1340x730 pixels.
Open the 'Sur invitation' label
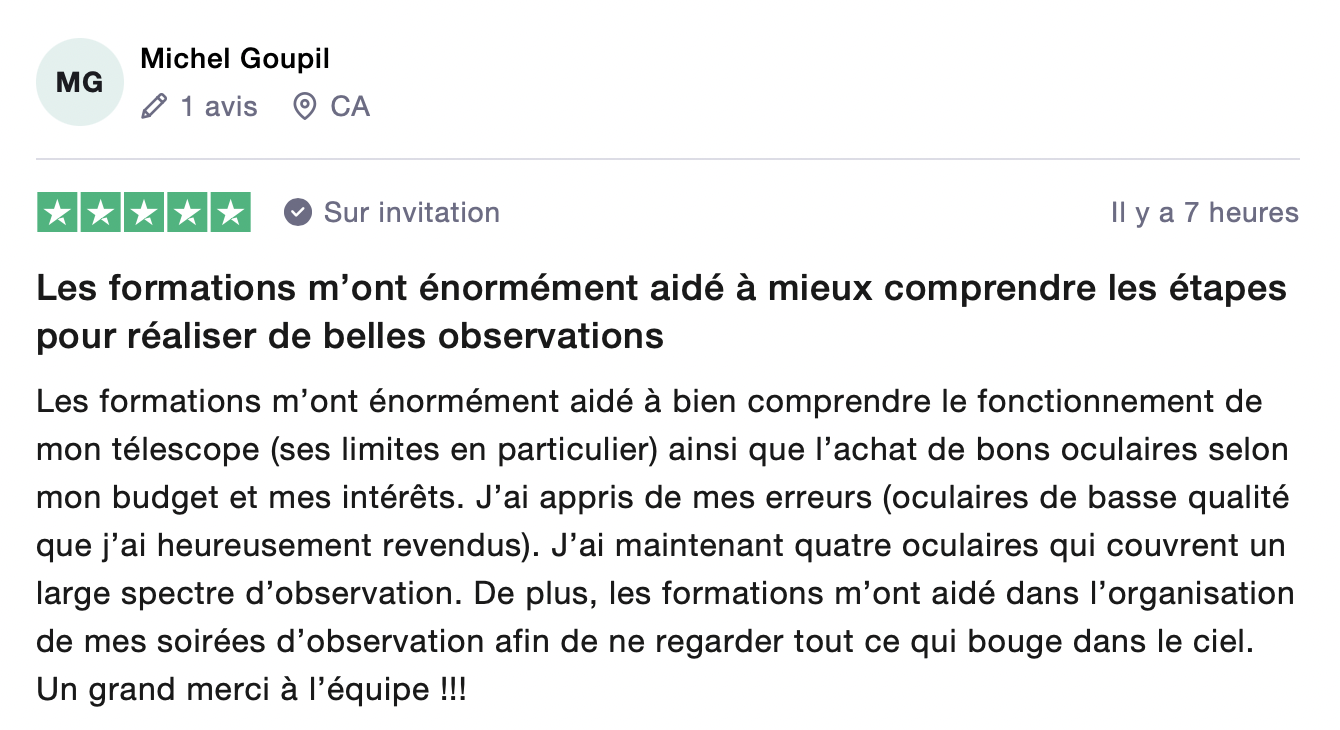(411, 213)
